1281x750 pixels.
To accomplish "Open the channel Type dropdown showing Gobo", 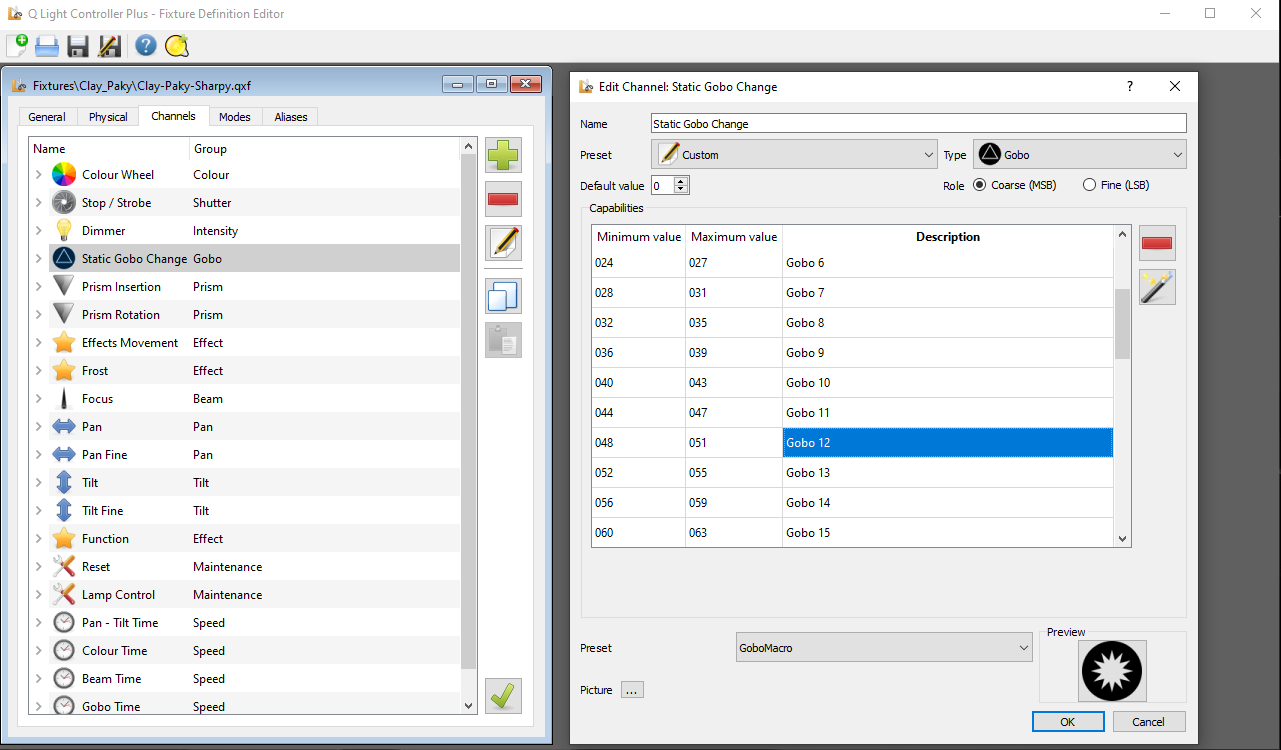I will 1079,155.
